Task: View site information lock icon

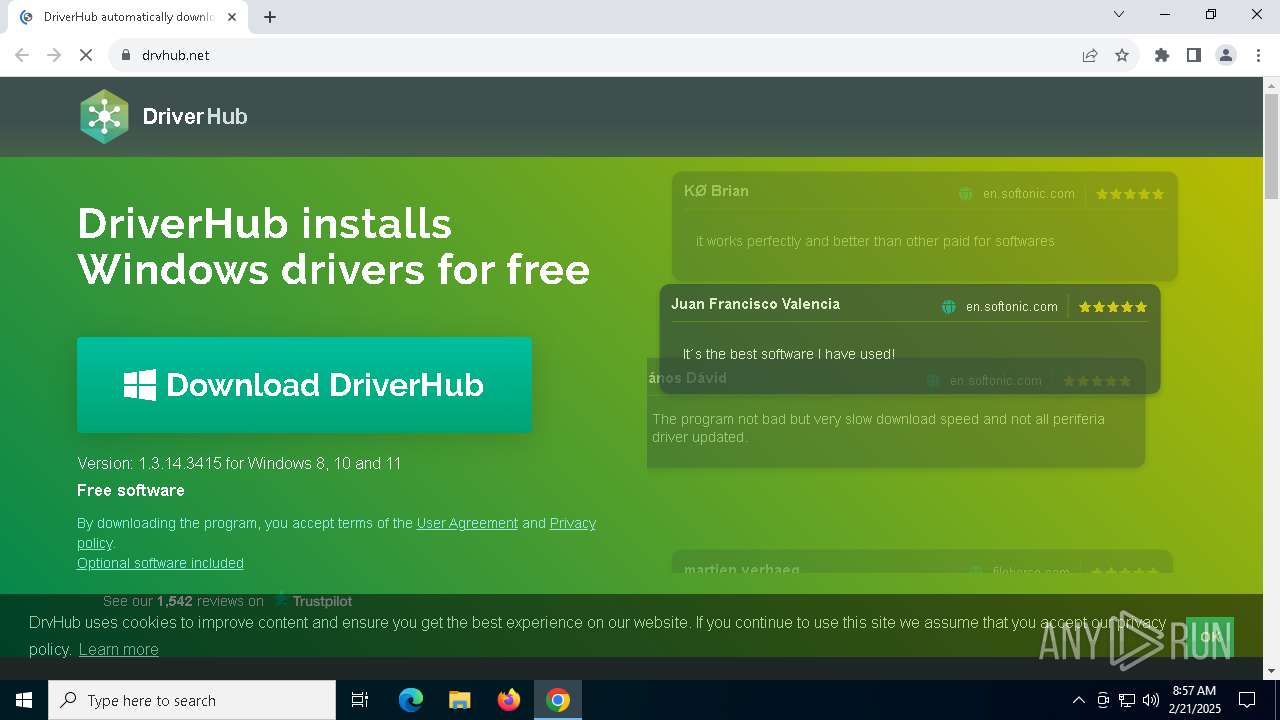Action: tap(125, 55)
